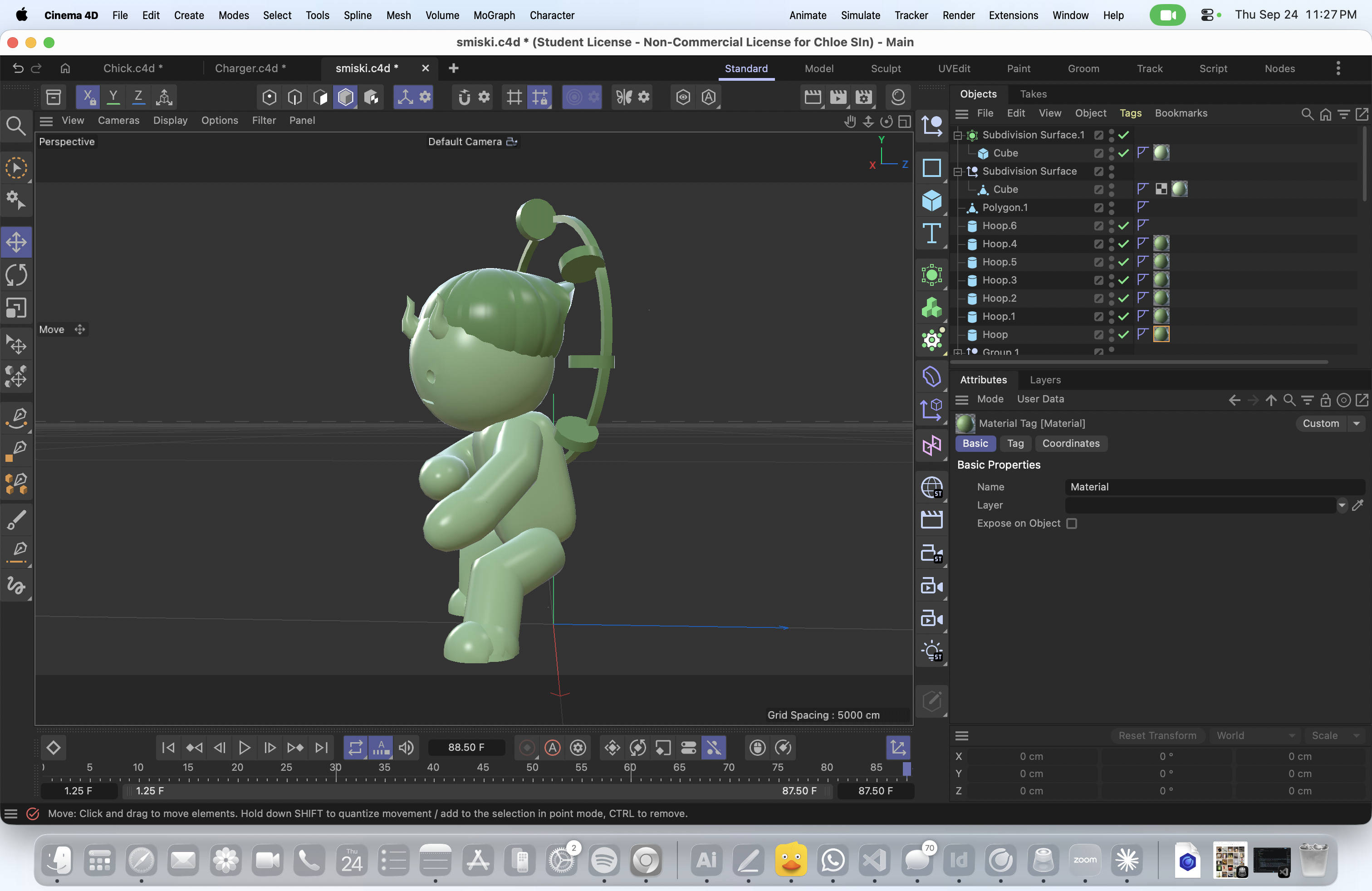This screenshot has width=1372, height=891.
Task: Open the layout options three-dot menu
Action: tap(1338, 69)
